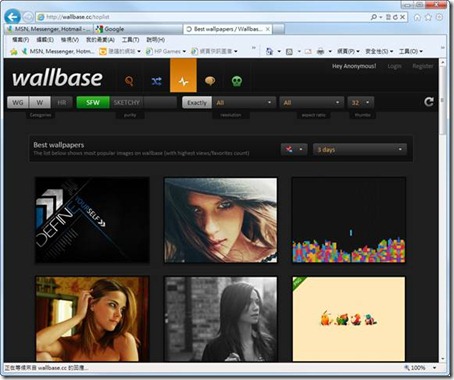This screenshot has height=380, width=454.
Task: Open the wallbase random shuffle icon
Action: 156,81
